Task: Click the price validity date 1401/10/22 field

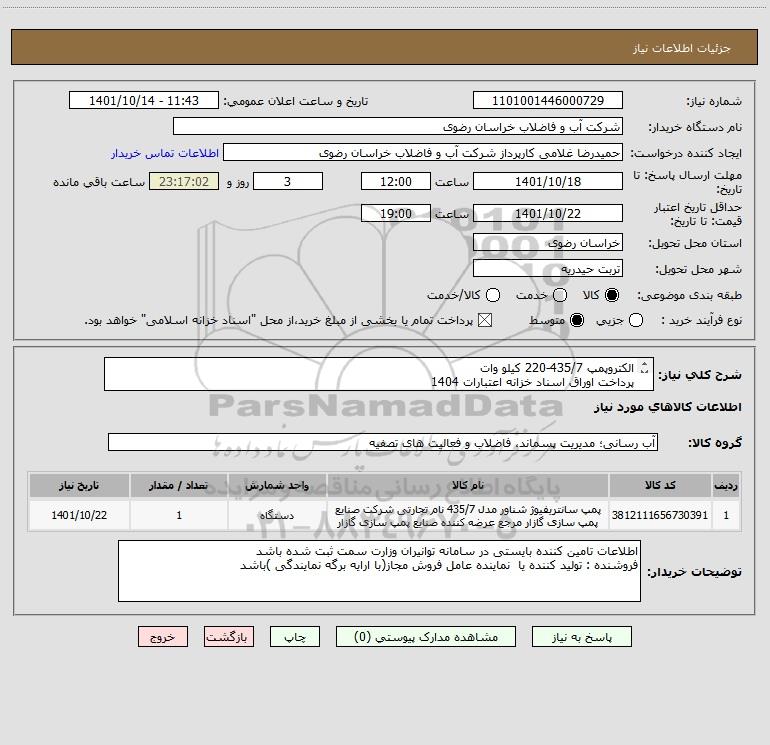Action: click(x=548, y=214)
